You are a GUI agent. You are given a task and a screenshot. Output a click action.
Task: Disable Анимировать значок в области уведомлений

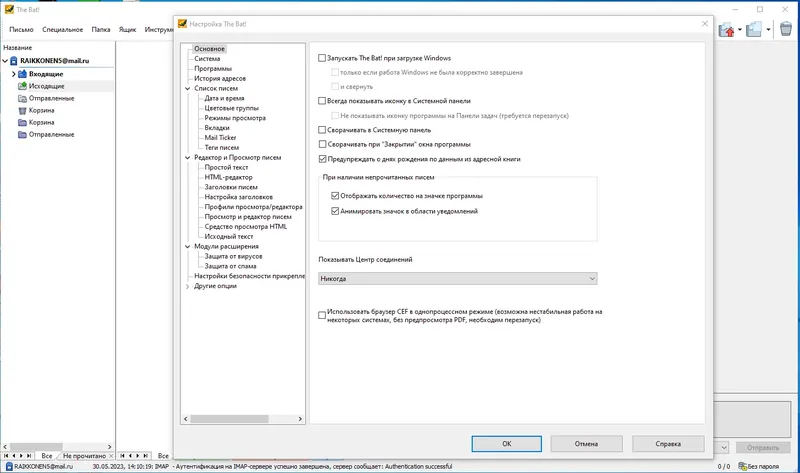tap(335, 211)
